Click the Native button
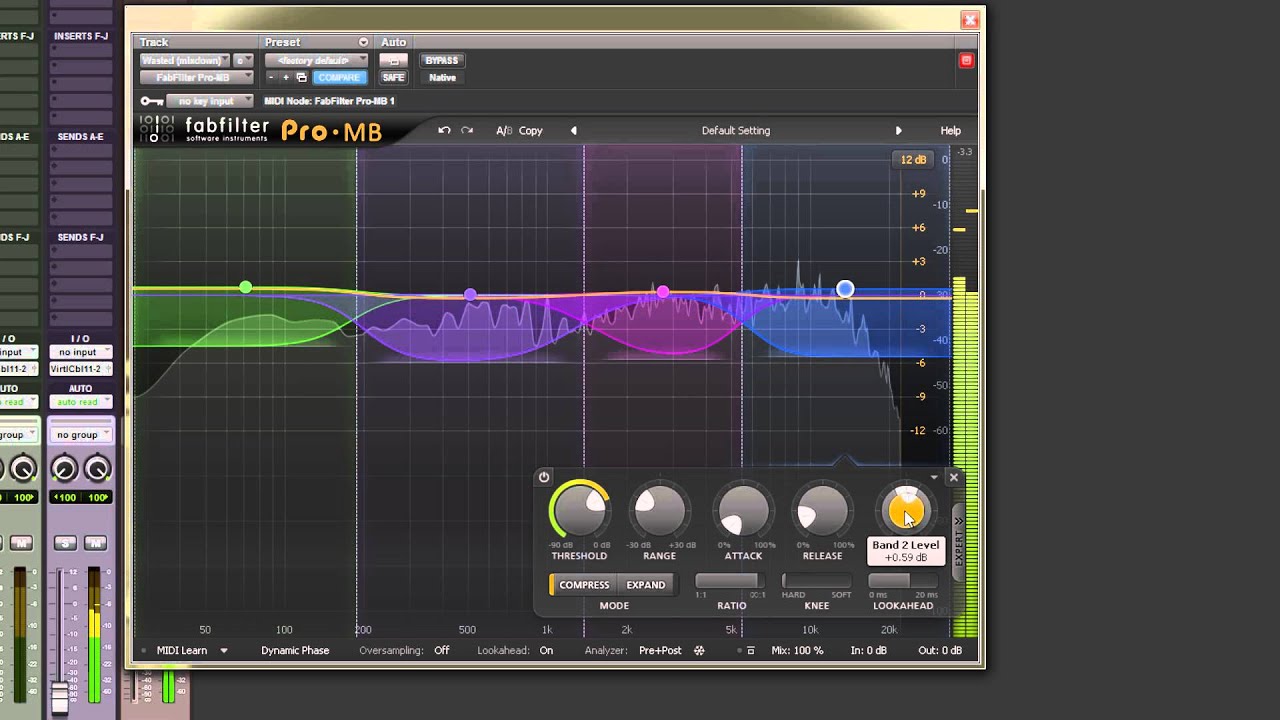 tap(442, 78)
